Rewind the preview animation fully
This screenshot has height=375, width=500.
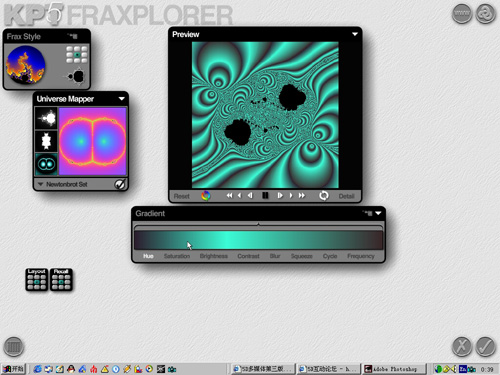tap(229, 196)
